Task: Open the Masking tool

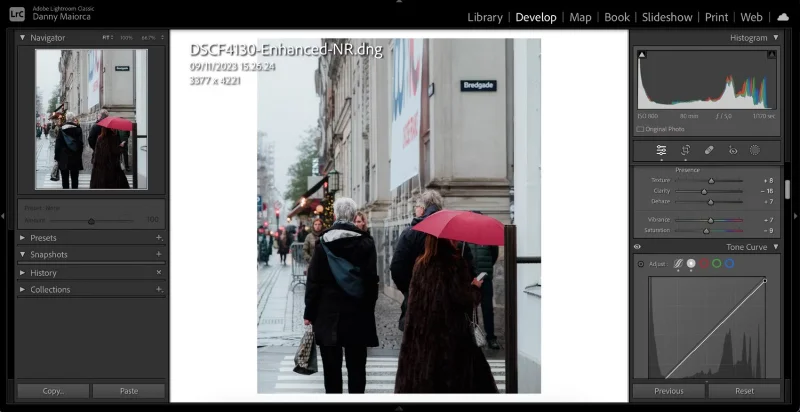Action: point(755,150)
